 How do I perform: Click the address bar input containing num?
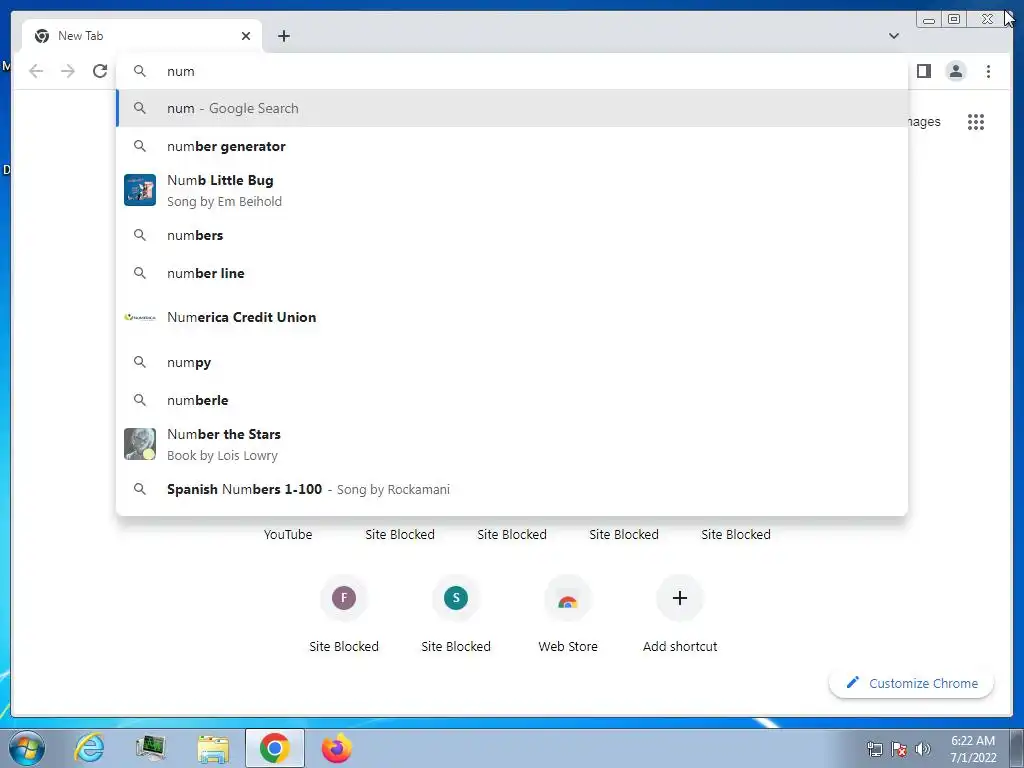[512, 71]
